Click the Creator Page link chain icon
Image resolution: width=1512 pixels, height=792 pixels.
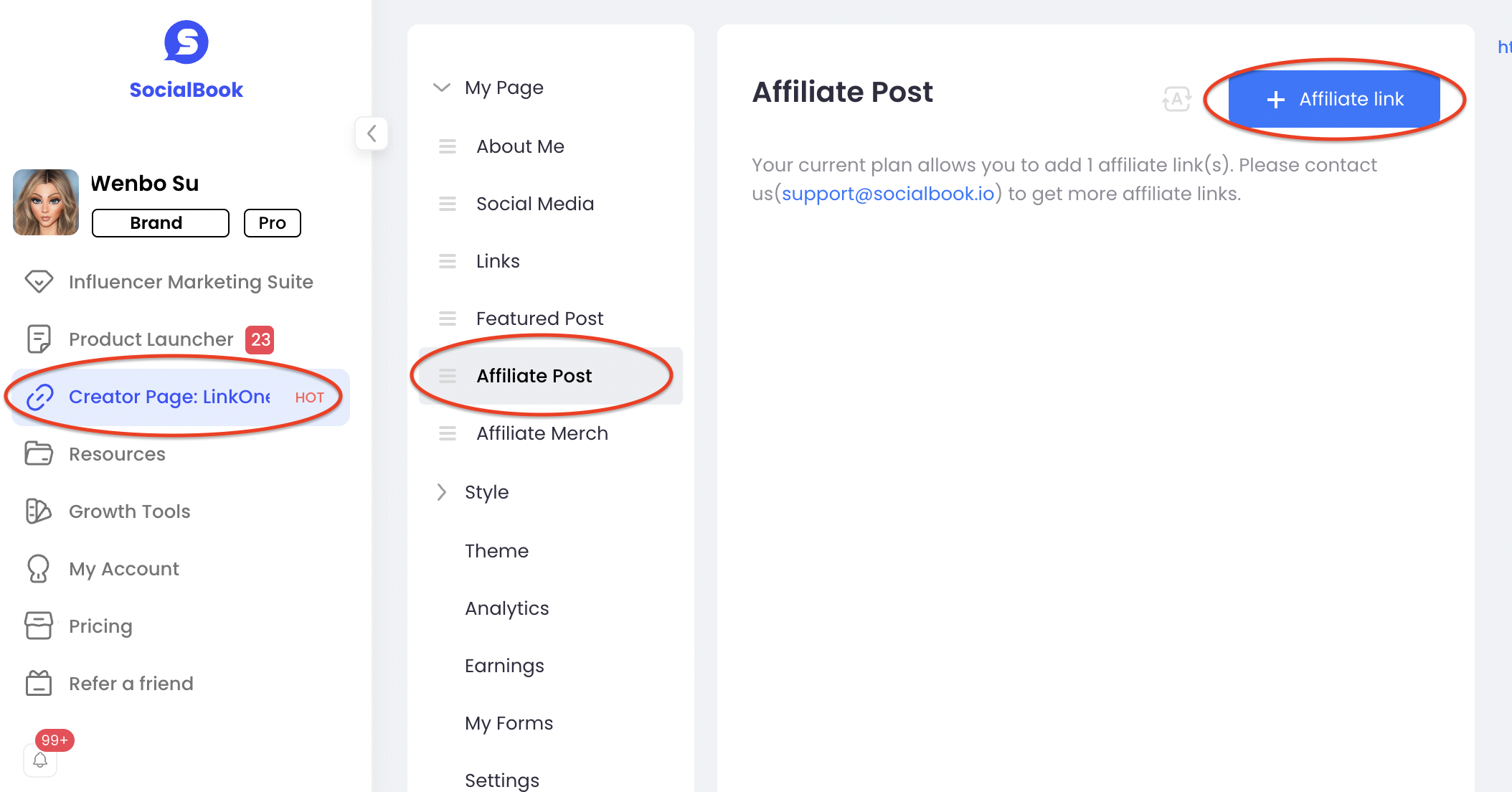coord(40,397)
